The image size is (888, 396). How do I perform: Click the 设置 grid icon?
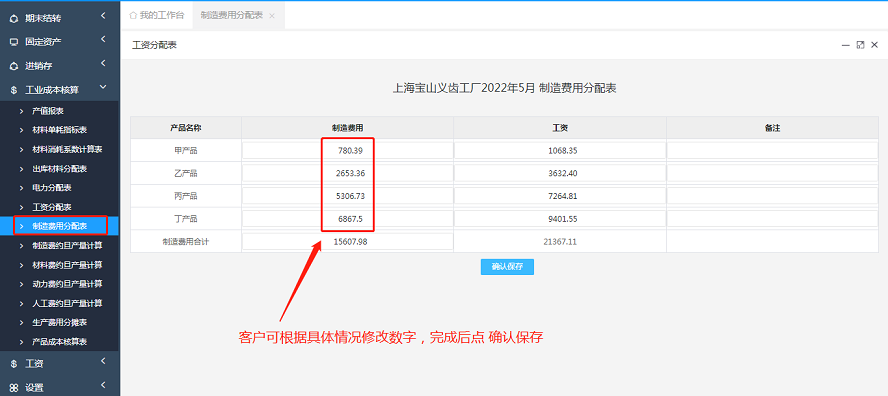point(14,388)
